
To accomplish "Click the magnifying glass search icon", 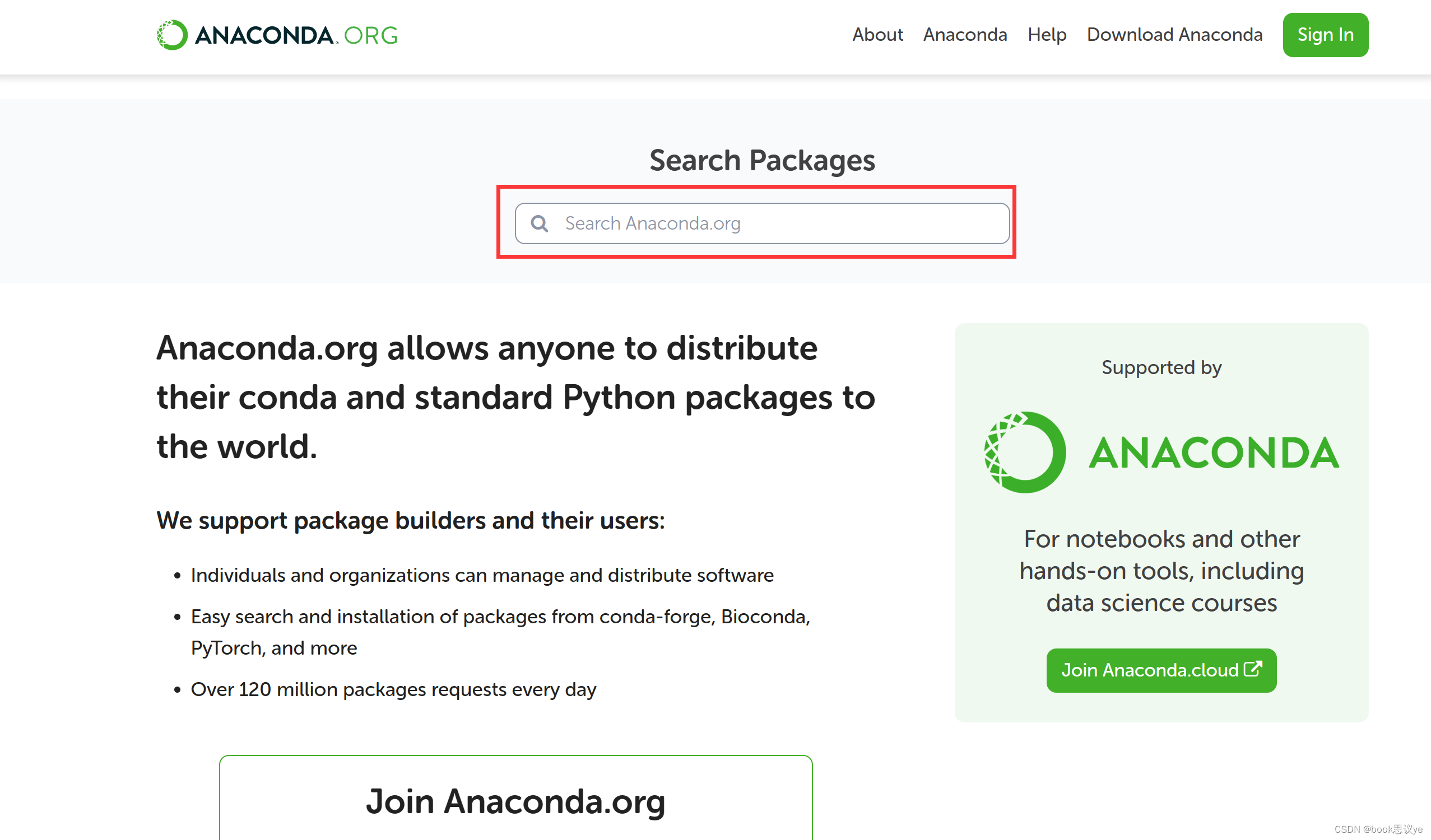I will [x=539, y=223].
